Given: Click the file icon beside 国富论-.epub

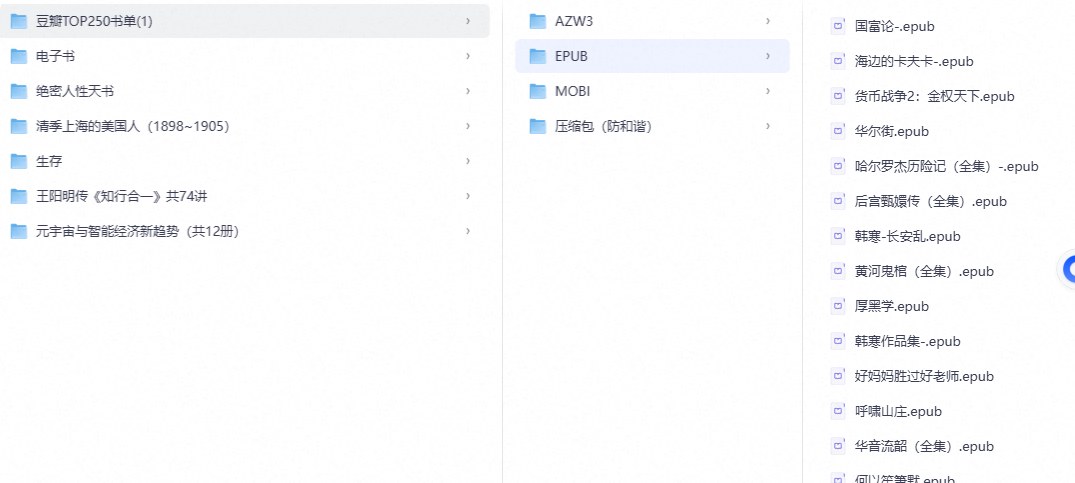Looking at the screenshot, I should pos(838,26).
